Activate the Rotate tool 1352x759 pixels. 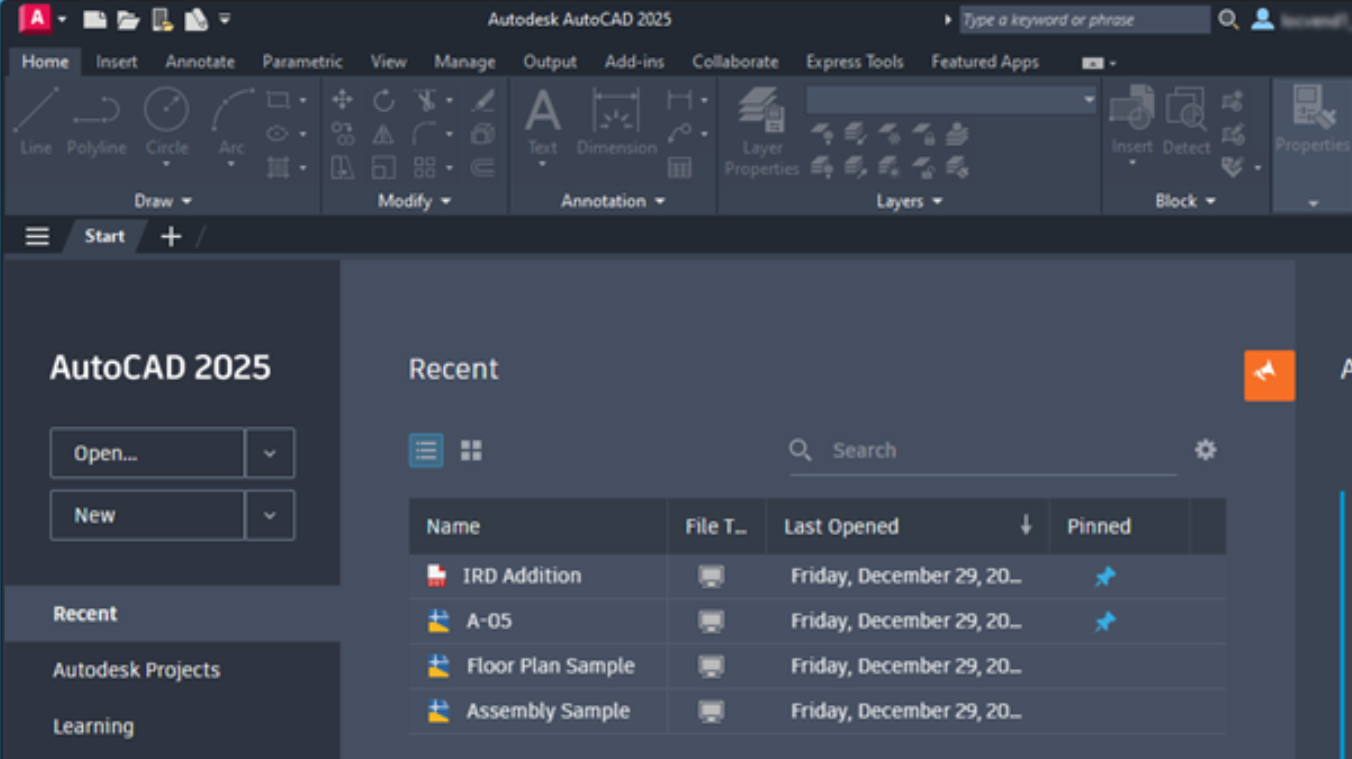pyautogui.click(x=383, y=100)
